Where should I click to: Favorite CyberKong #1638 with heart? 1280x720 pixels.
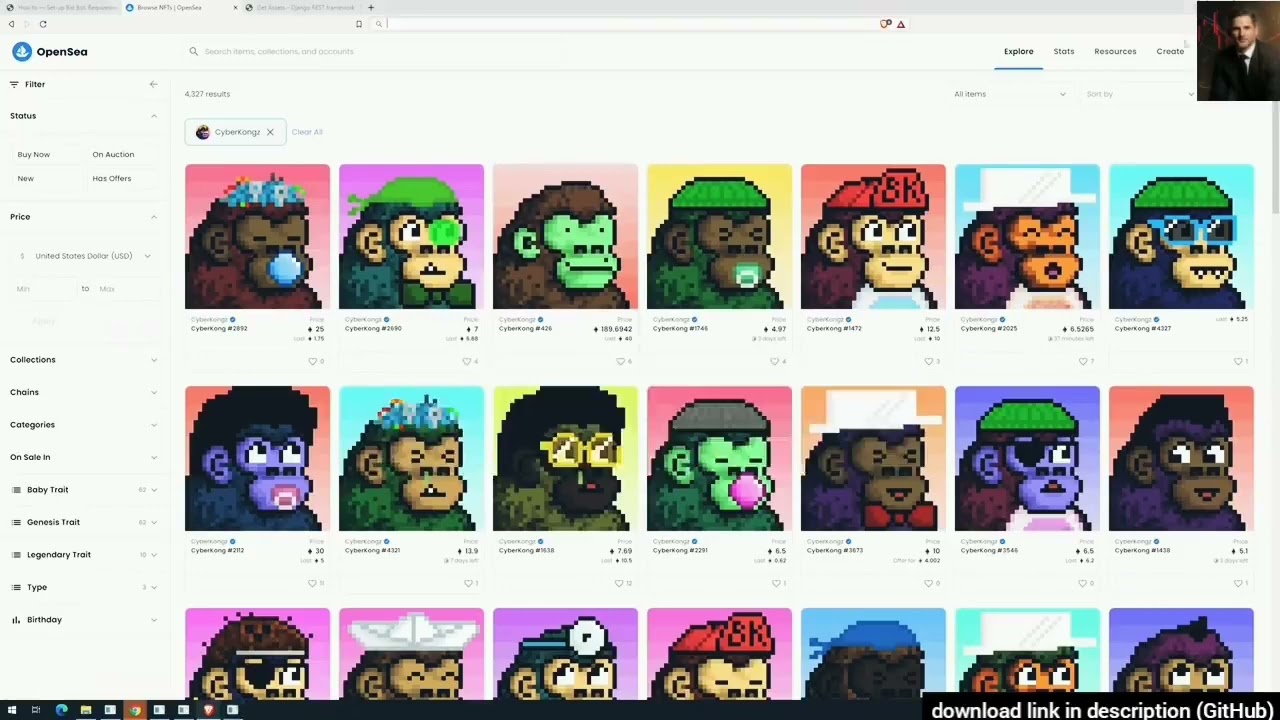(x=620, y=583)
